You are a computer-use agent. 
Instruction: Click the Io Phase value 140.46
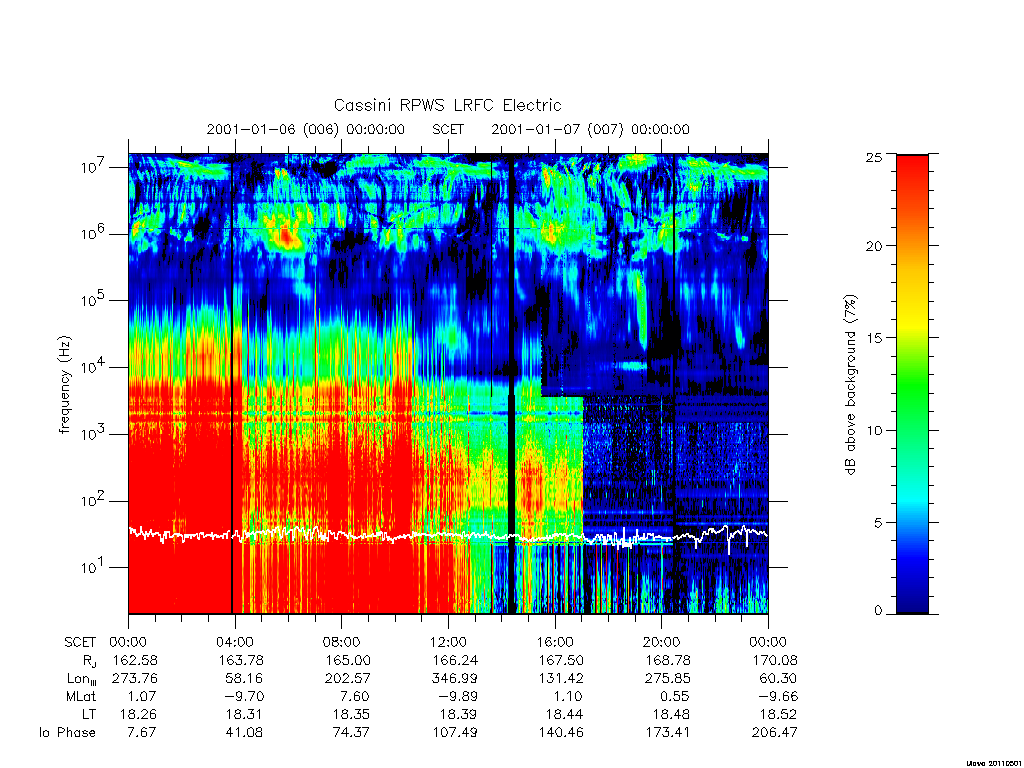[x=561, y=732]
